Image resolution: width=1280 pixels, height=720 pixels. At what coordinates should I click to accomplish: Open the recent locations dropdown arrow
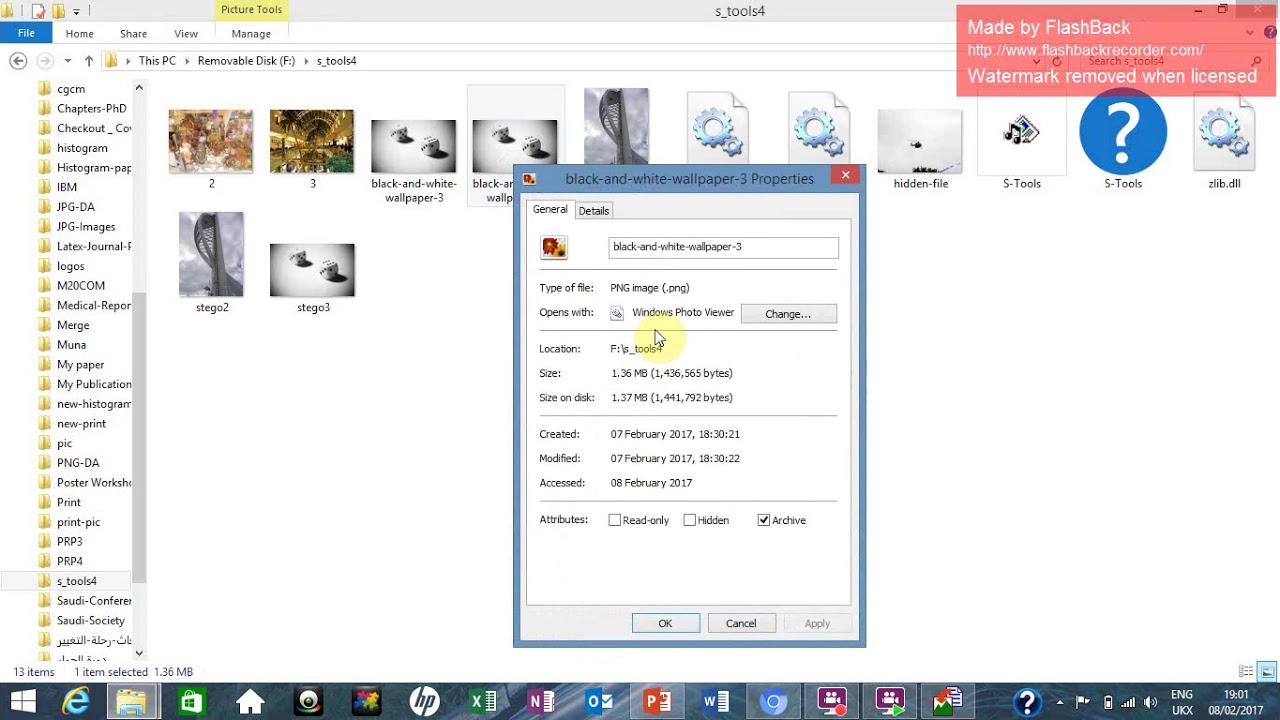tap(68, 61)
